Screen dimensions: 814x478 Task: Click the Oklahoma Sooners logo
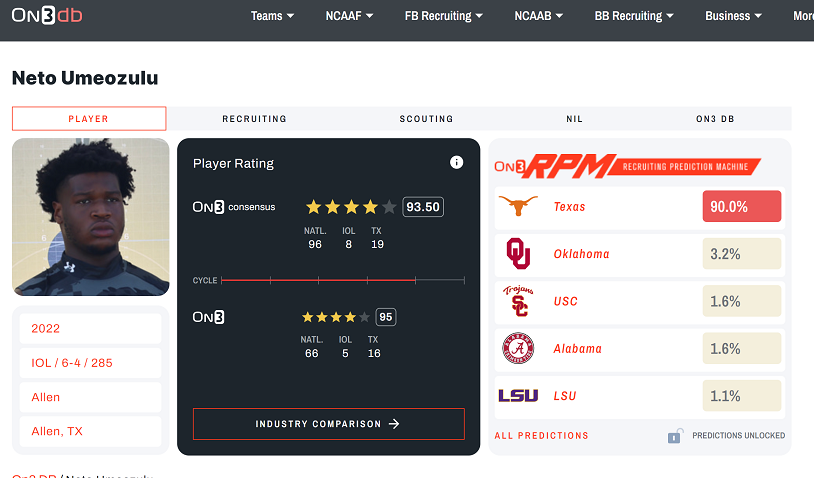(x=518, y=254)
